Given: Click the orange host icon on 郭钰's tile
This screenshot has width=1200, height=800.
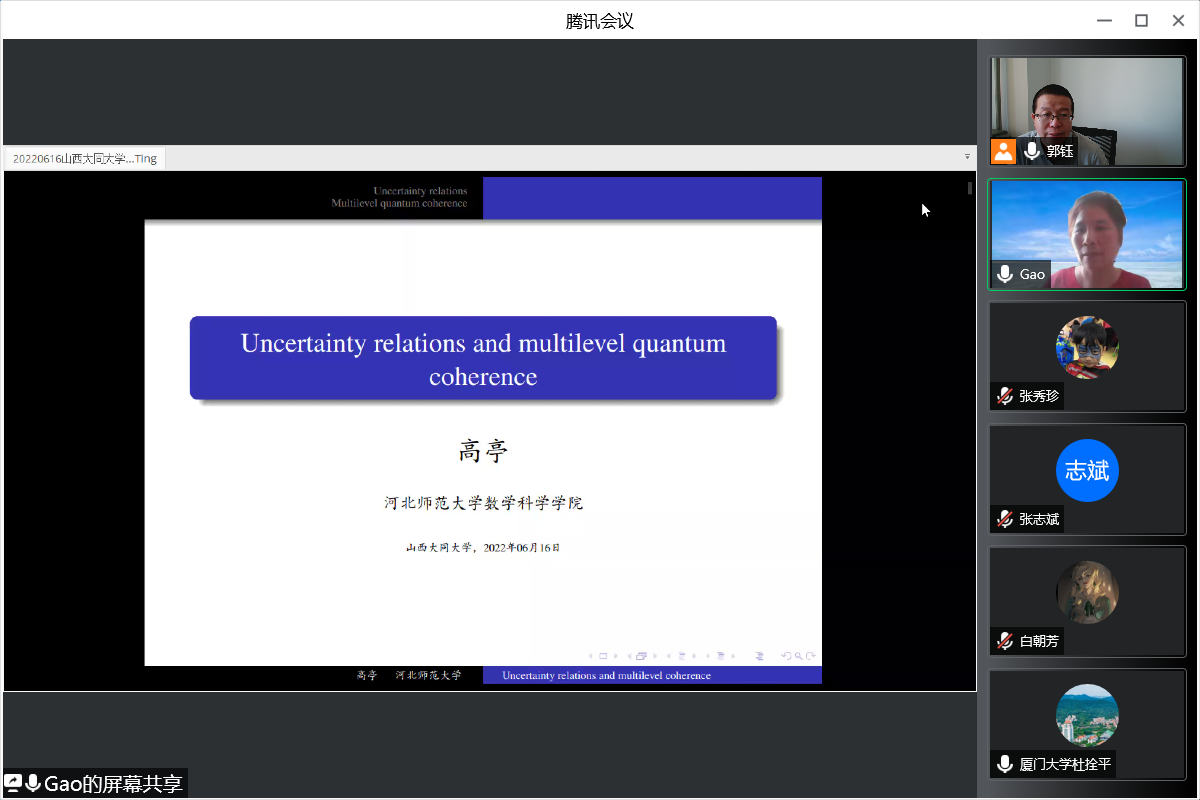Looking at the screenshot, I should click(x=1003, y=151).
